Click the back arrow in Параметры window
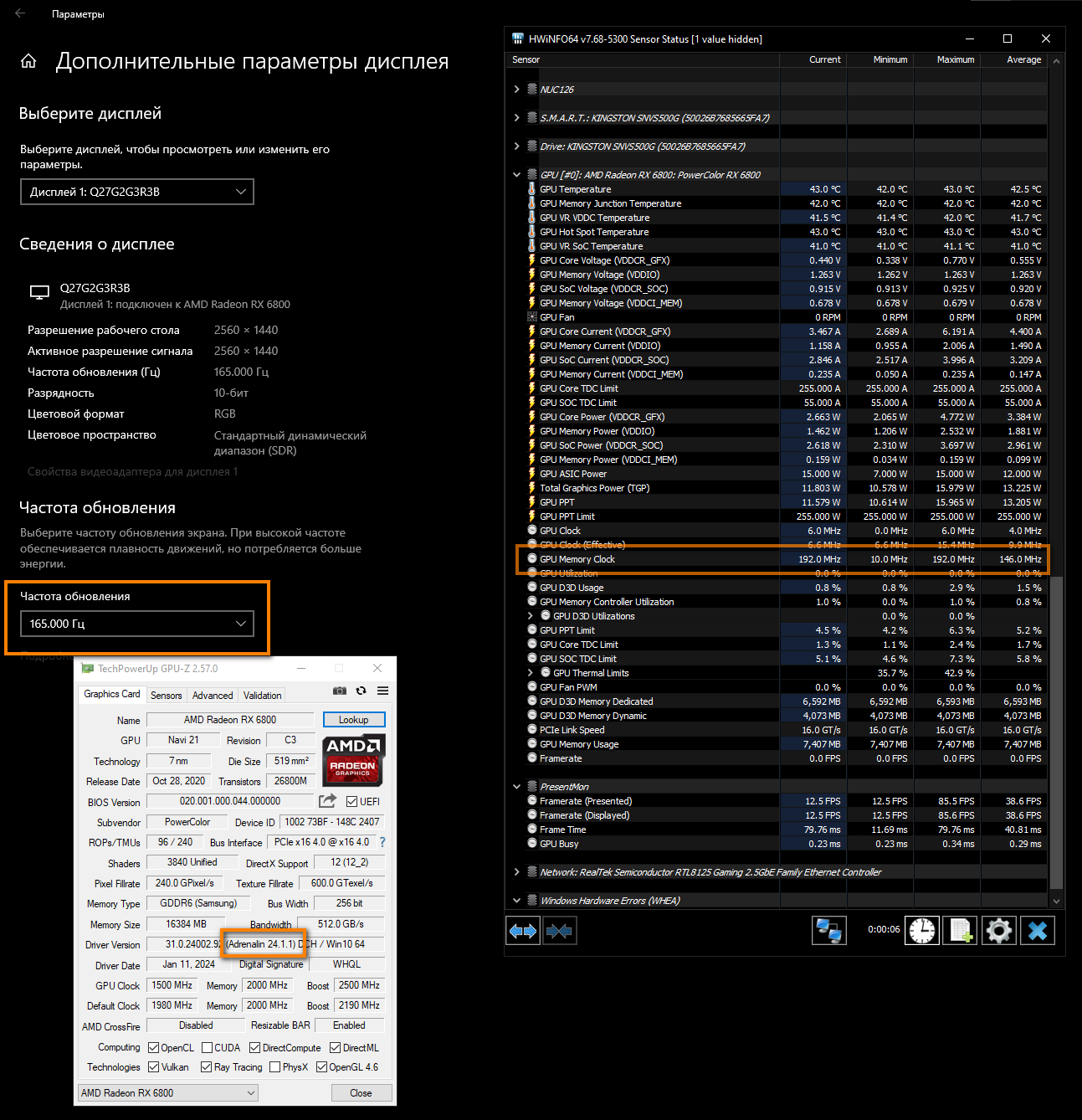The image size is (1082, 1120). point(20,13)
